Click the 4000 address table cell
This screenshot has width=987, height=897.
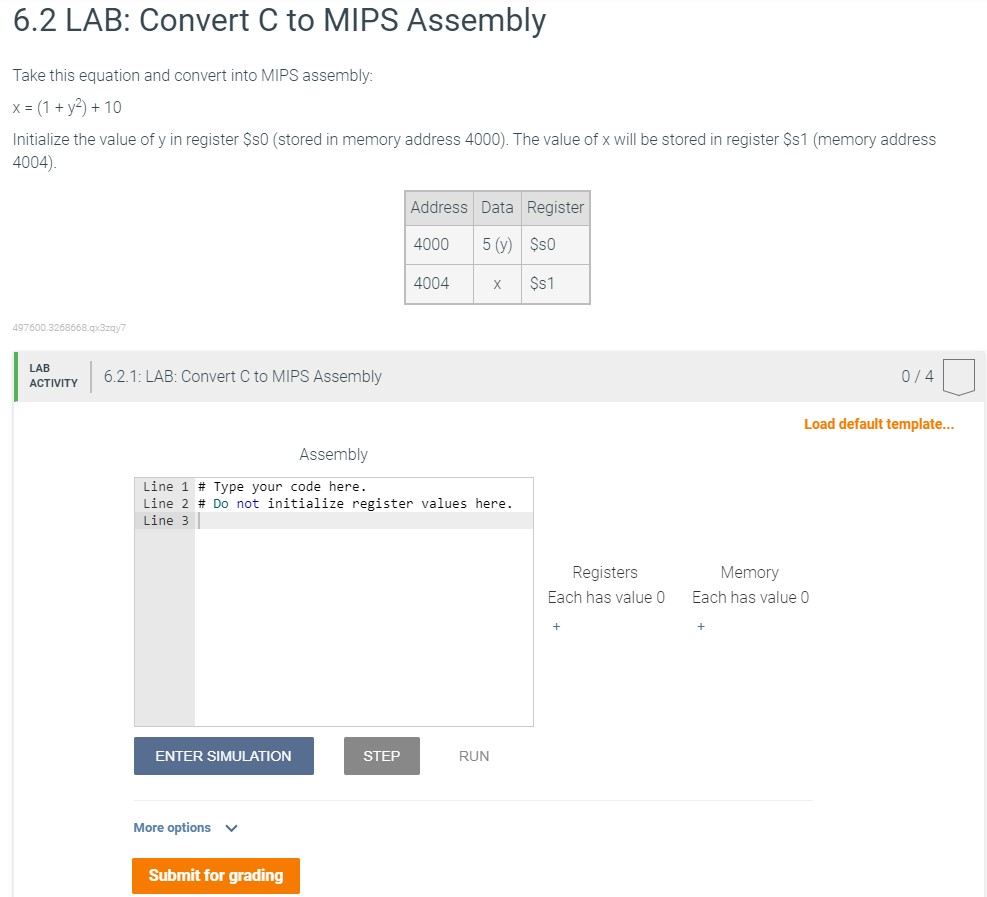coord(439,244)
